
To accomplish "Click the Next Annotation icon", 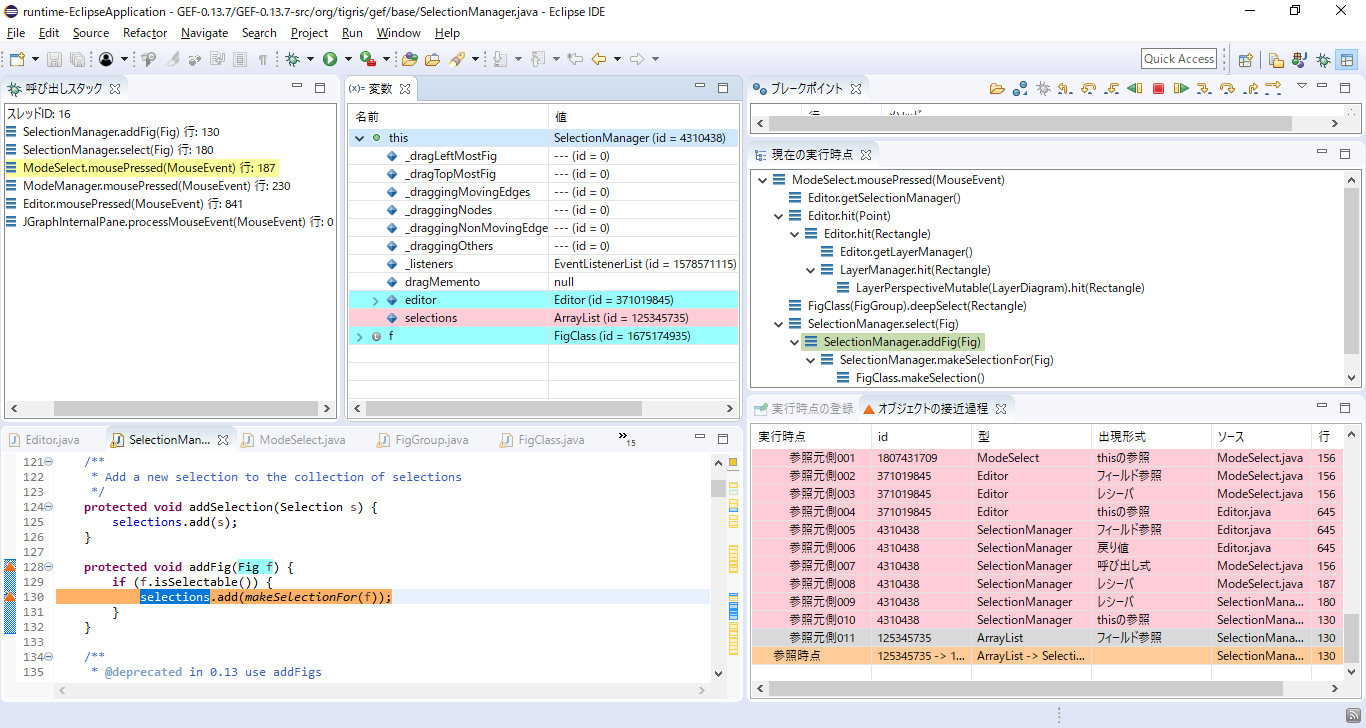I will click(x=500, y=59).
